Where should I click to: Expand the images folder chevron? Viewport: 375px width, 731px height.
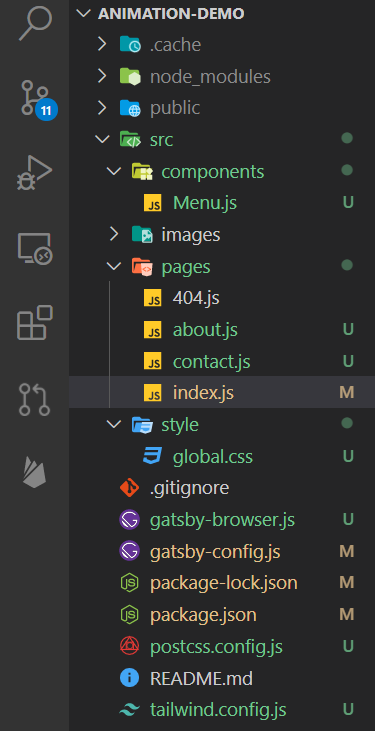(114, 234)
